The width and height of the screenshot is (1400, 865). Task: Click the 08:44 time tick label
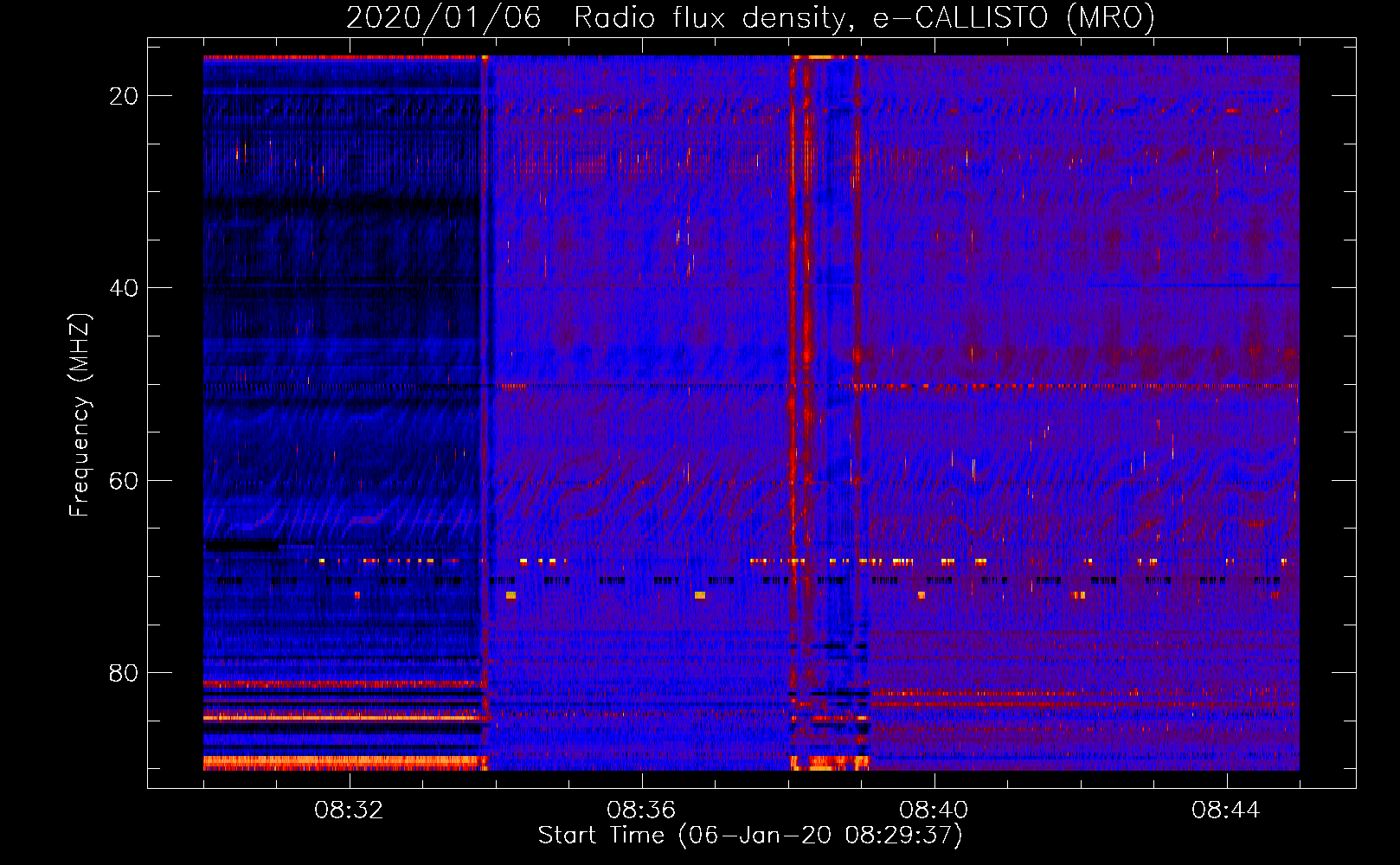click(1226, 811)
